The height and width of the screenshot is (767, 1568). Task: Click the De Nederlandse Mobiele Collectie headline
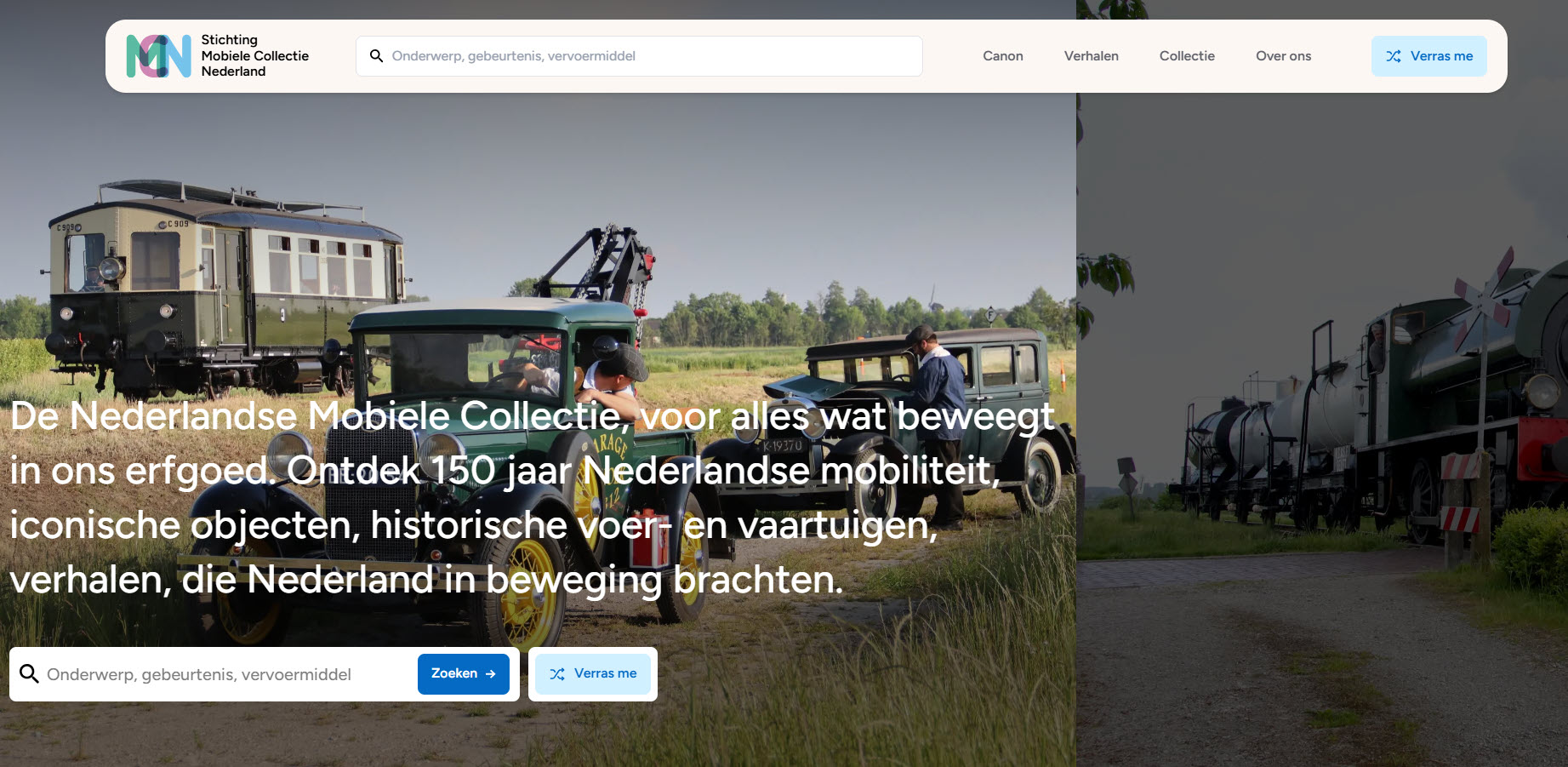tap(533, 498)
